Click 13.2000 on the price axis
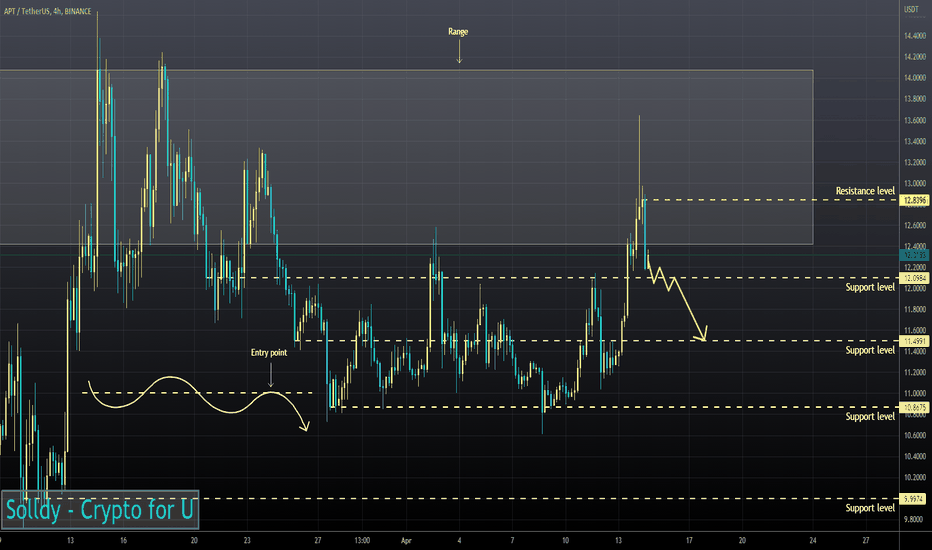Image resolution: width=932 pixels, height=550 pixels. tap(915, 162)
